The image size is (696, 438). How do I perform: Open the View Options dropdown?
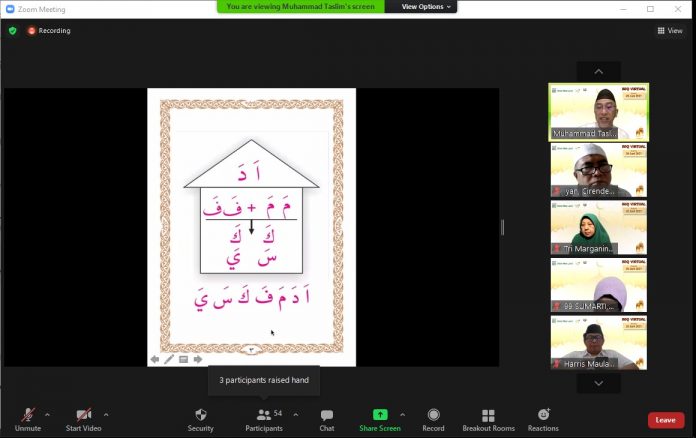tap(426, 7)
